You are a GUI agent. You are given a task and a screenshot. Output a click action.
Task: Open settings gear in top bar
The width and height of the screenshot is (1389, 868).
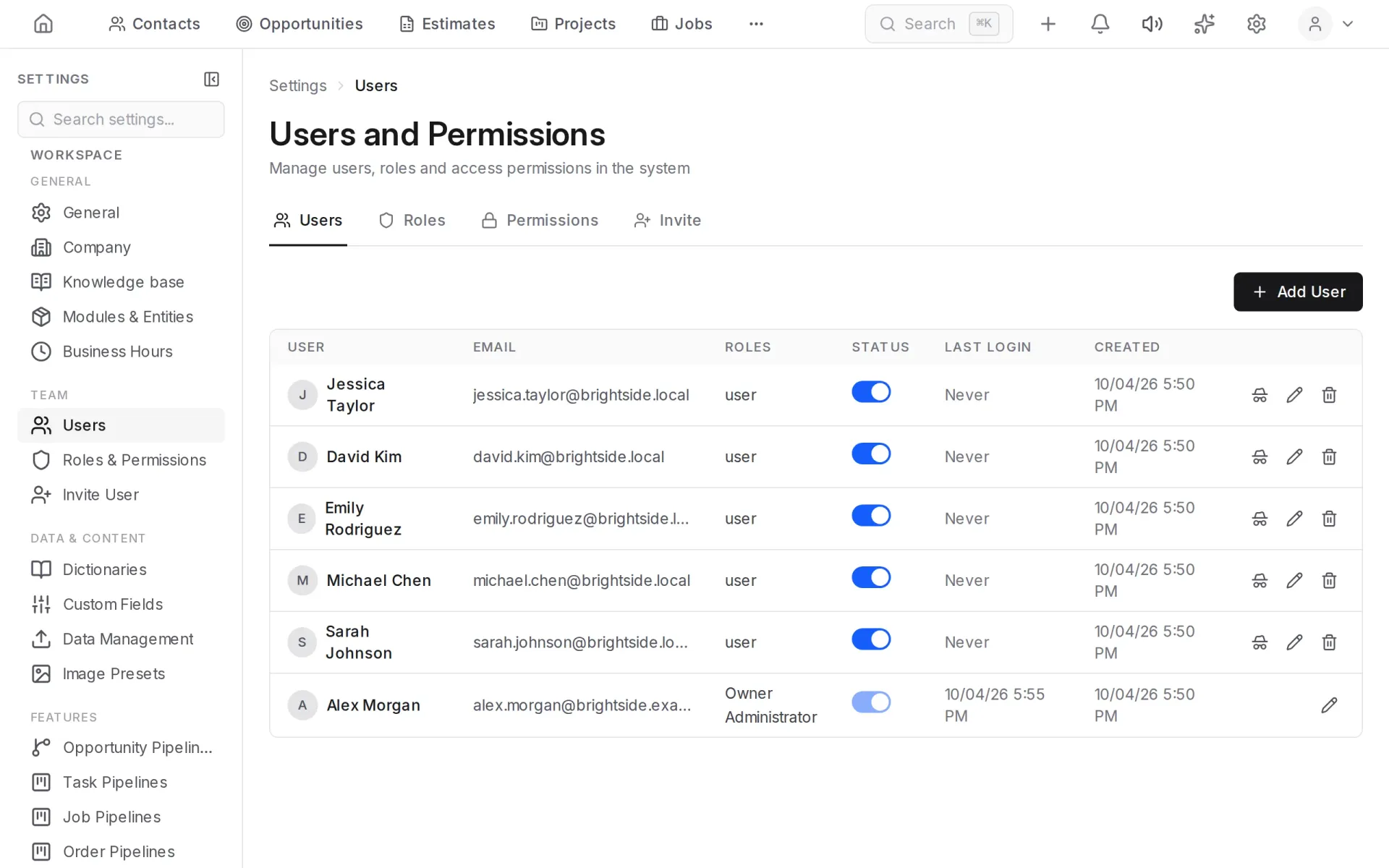1256,24
